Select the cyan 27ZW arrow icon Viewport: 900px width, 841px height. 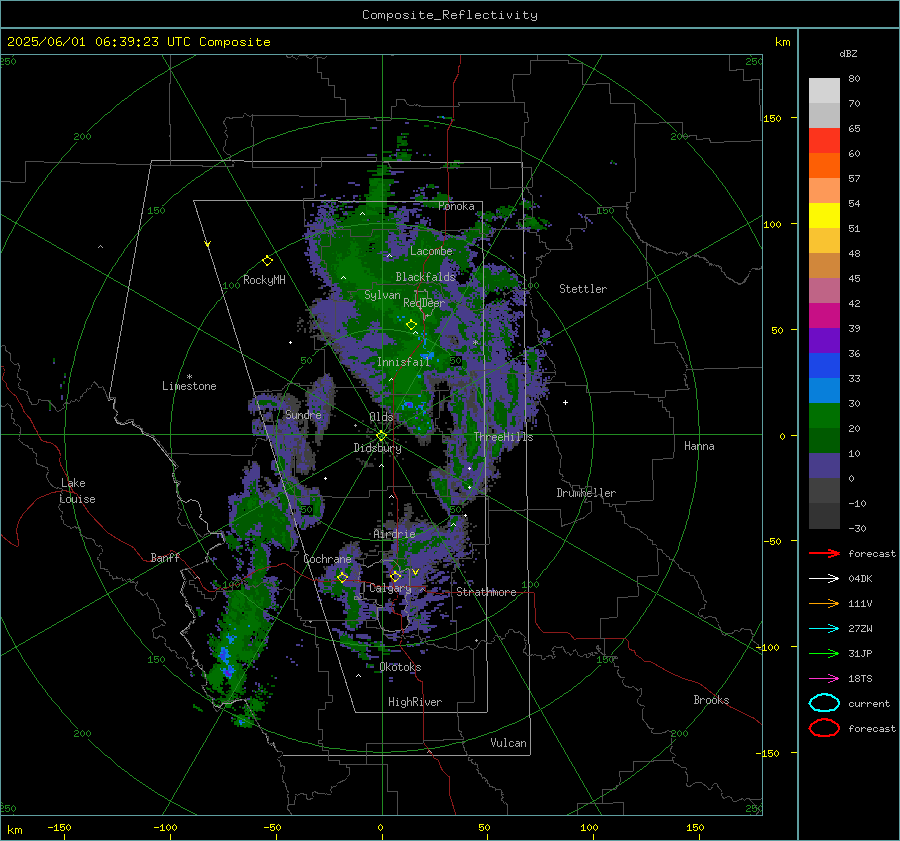pyautogui.click(x=824, y=629)
